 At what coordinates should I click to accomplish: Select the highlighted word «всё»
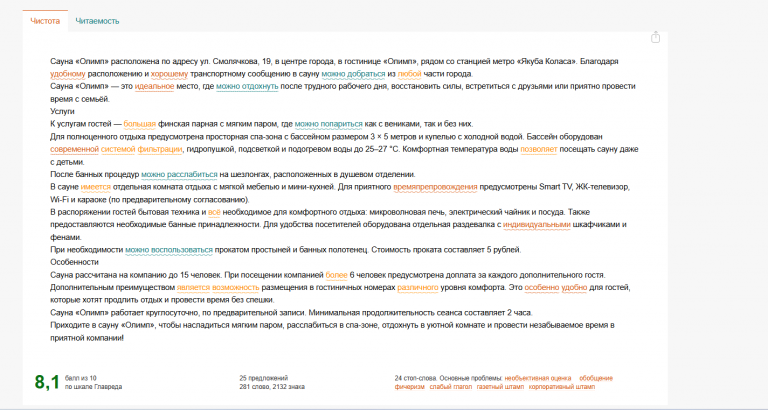pyautogui.click(x=215, y=212)
